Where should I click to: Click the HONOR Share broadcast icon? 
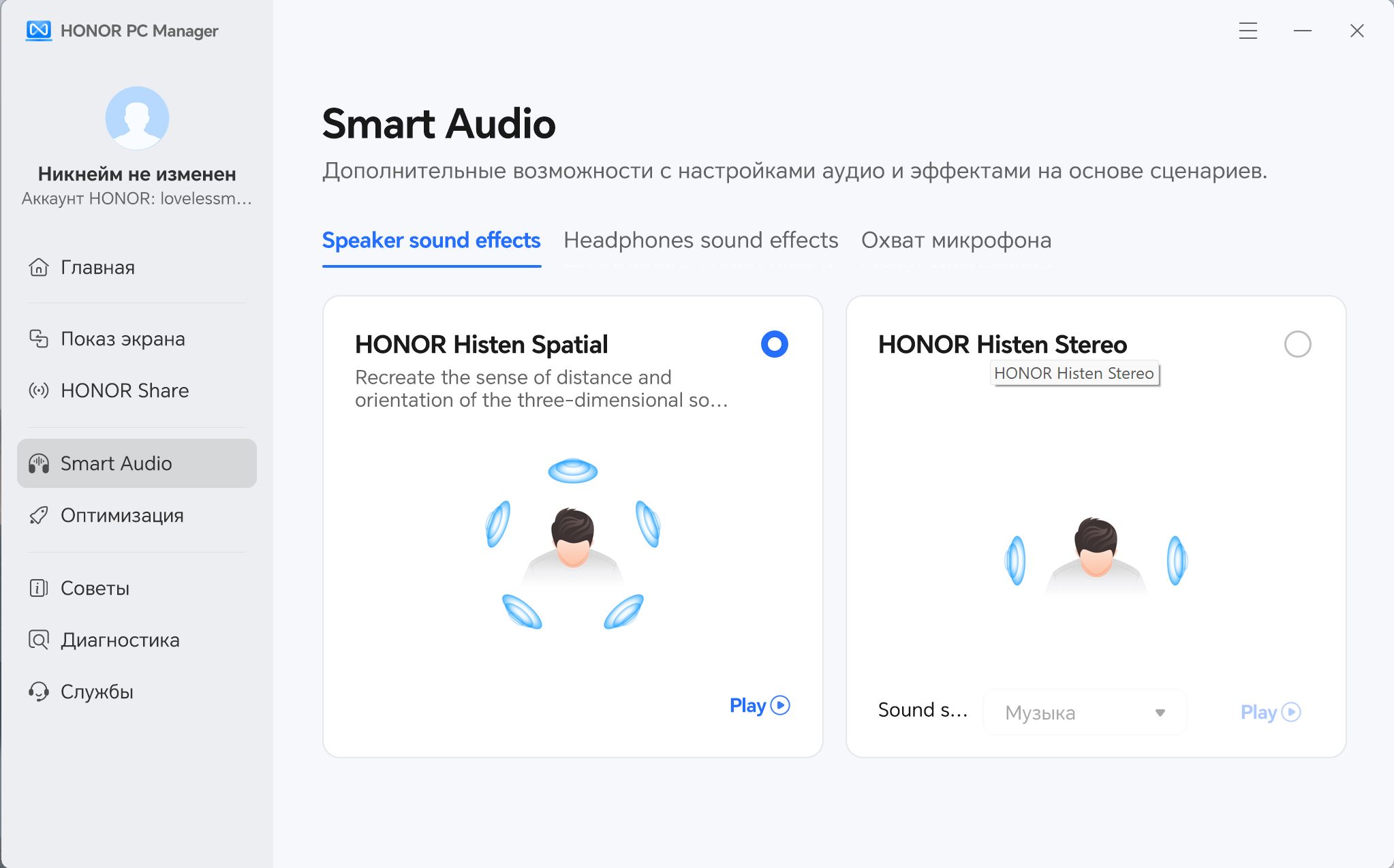pos(39,390)
